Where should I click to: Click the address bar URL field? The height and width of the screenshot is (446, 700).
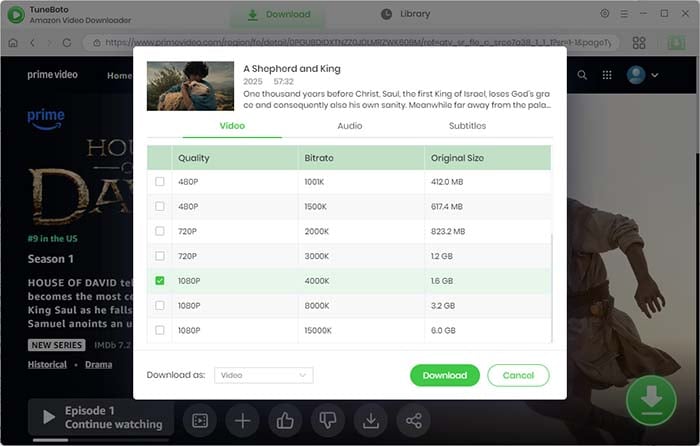click(352, 42)
